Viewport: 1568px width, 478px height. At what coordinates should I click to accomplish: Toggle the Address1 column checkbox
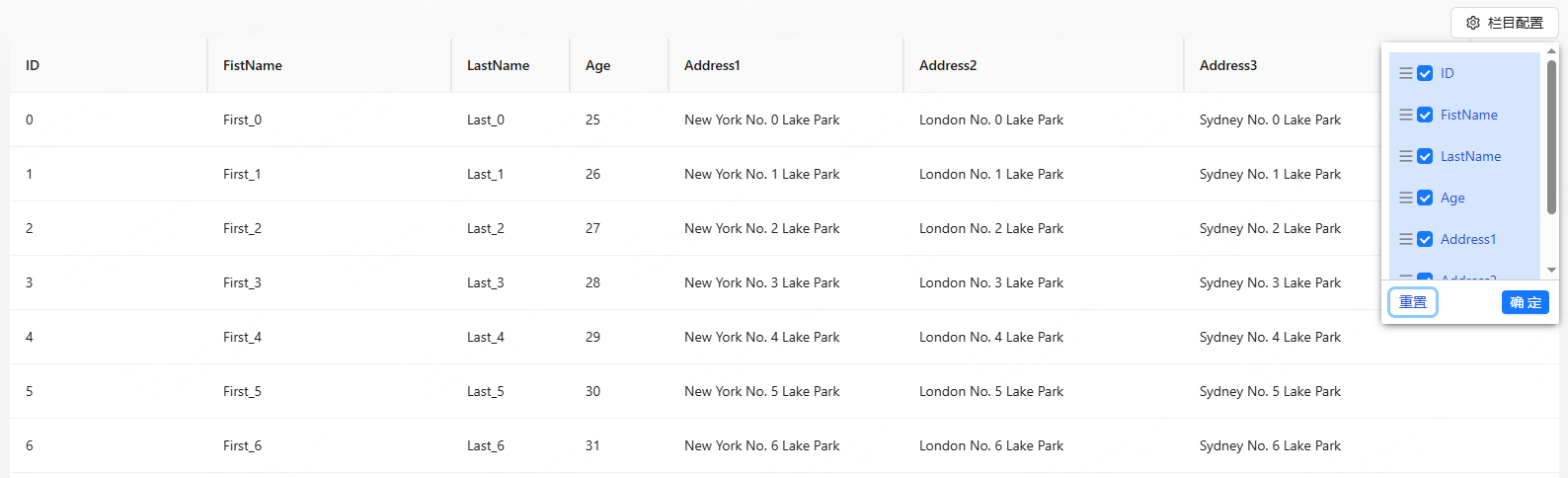click(x=1425, y=239)
